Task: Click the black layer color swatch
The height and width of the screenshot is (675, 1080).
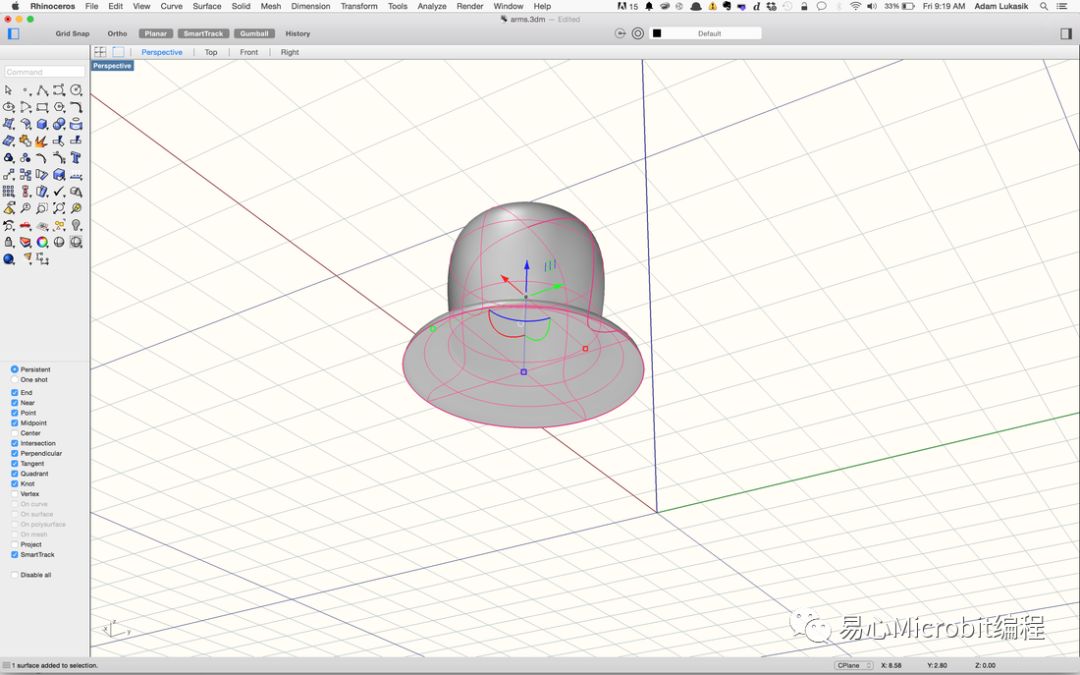Action: point(657,33)
